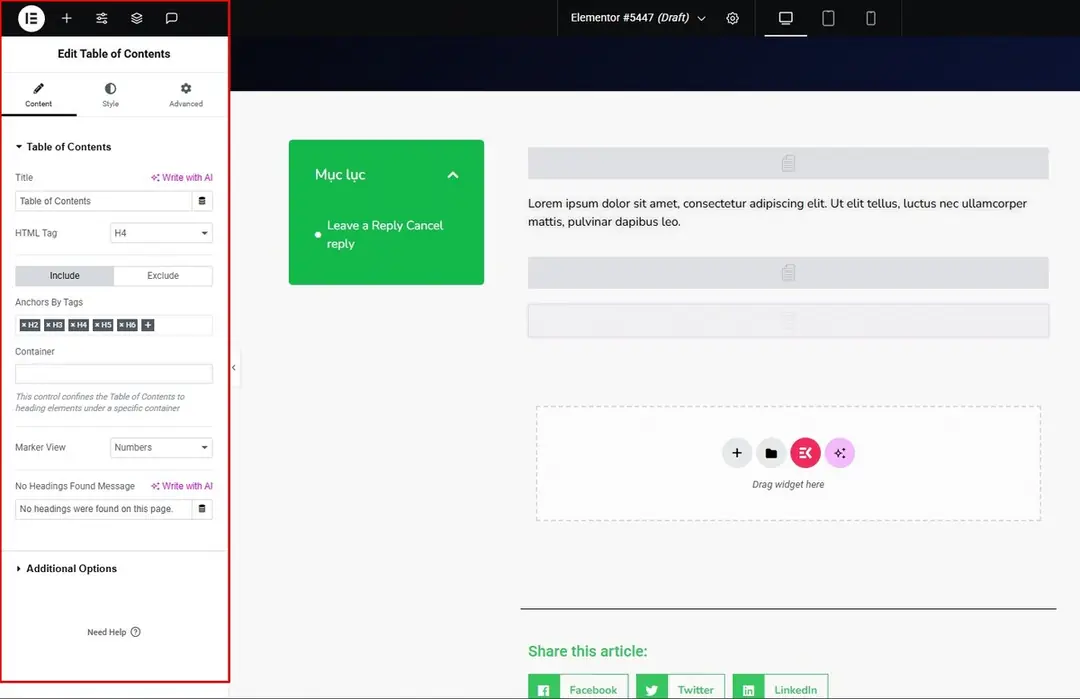Remove the H2 anchor tag

[x=24, y=325]
